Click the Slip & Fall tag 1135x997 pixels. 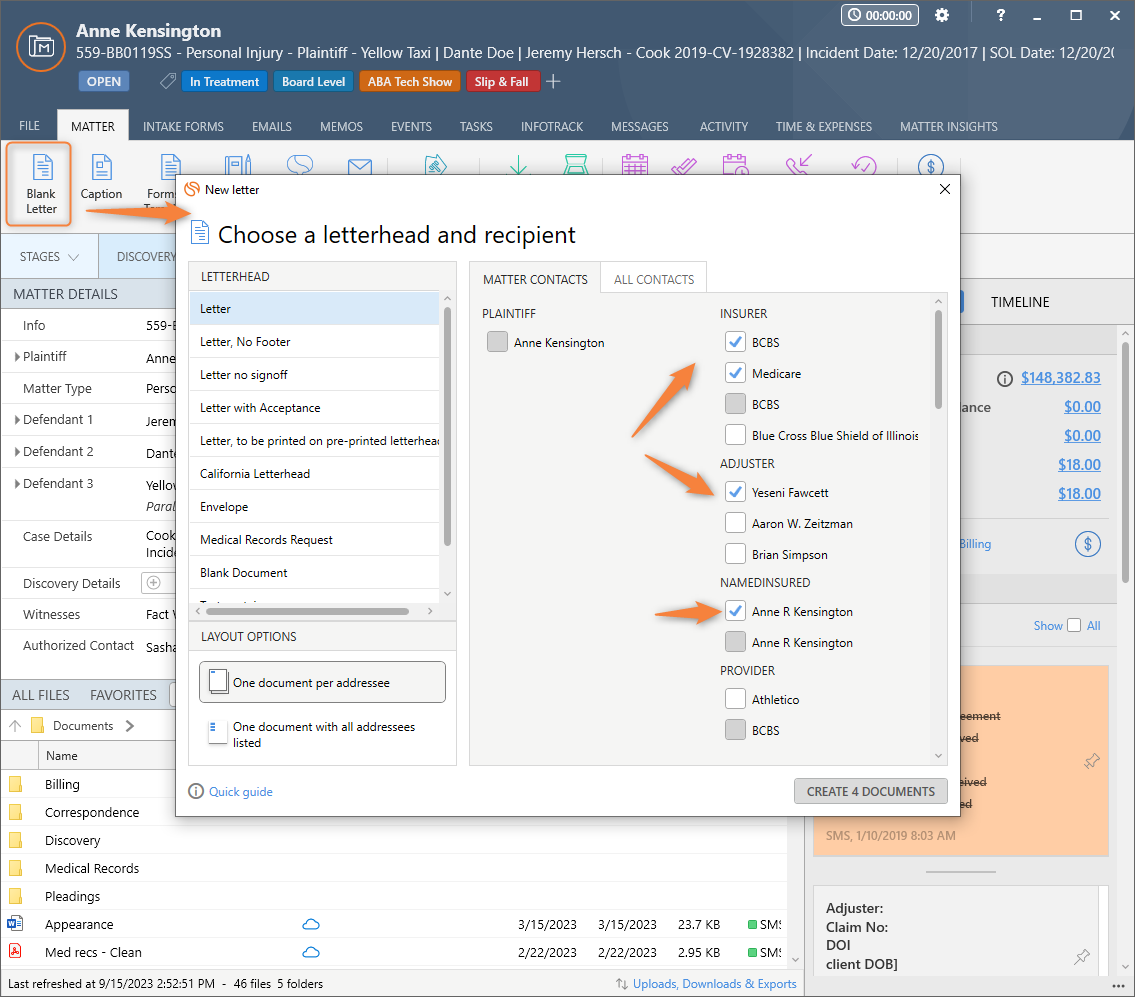[x=502, y=81]
